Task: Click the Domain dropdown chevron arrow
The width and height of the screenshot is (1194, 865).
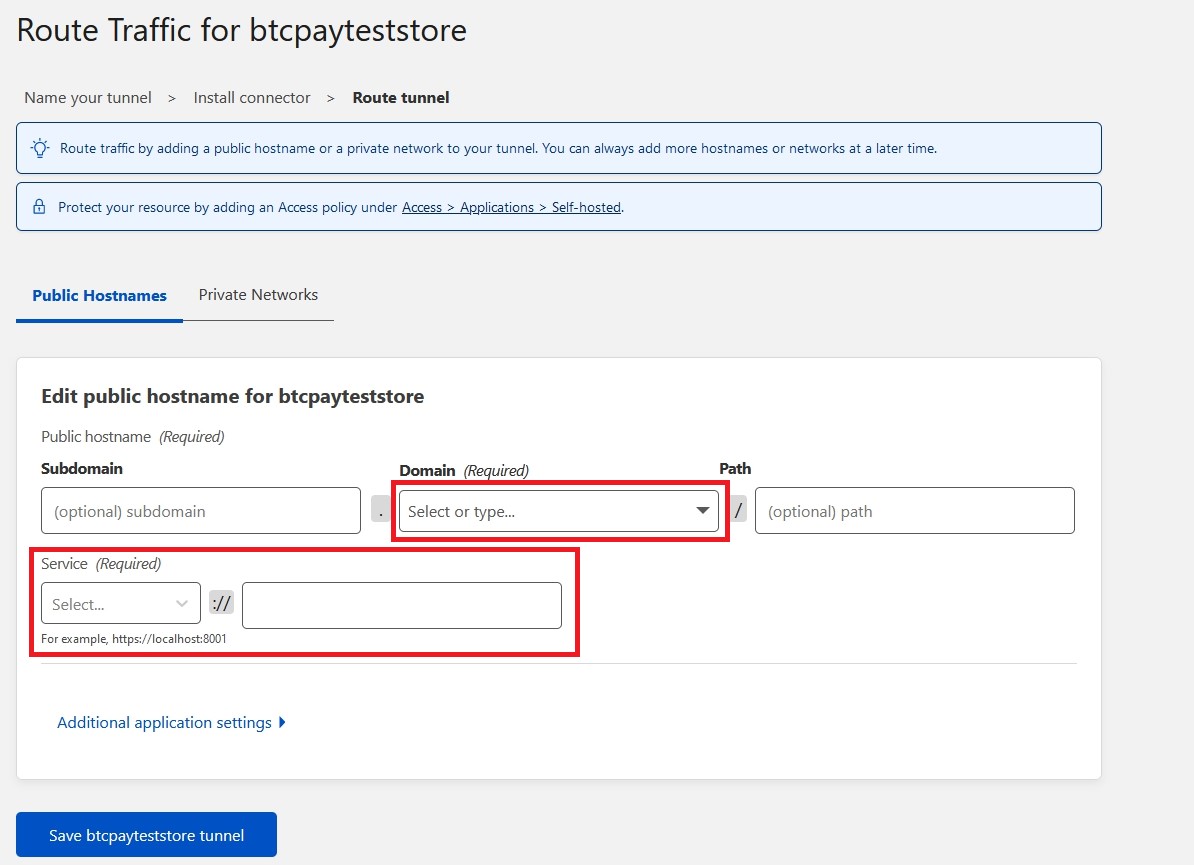Action: coord(701,510)
